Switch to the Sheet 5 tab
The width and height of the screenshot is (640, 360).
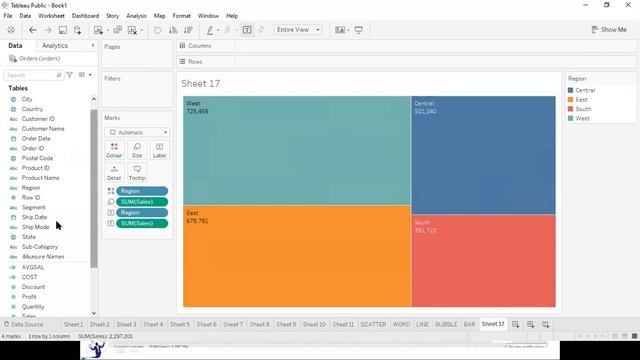pyautogui.click(x=180, y=324)
